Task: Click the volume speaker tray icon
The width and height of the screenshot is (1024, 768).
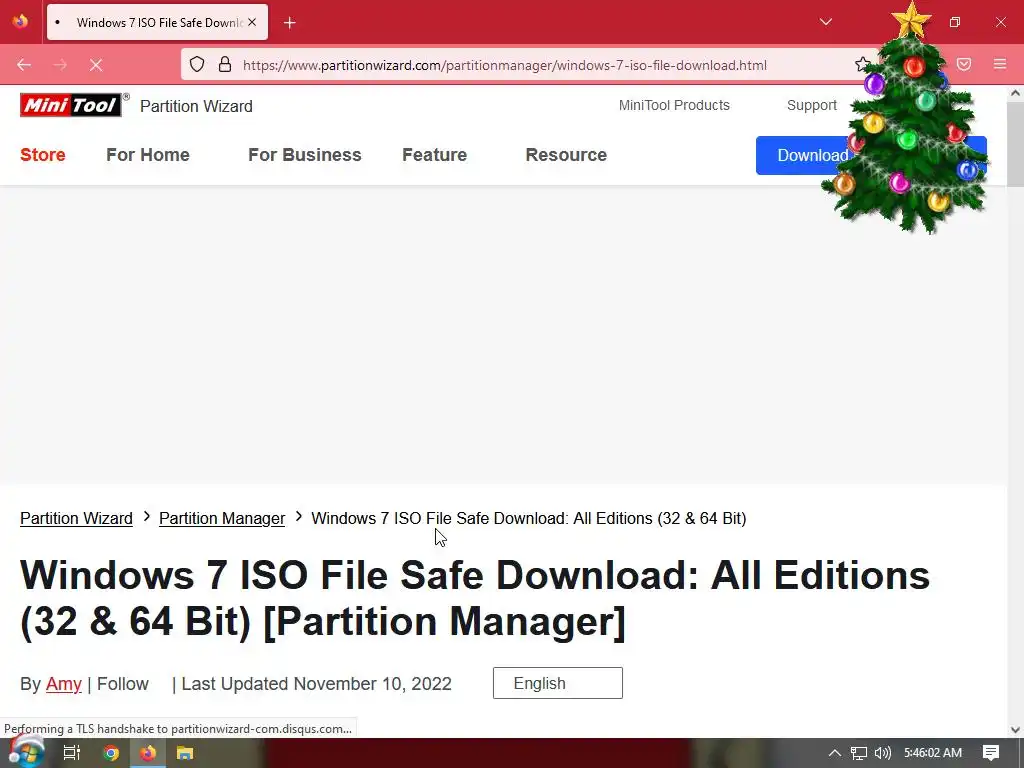Action: click(882, 753)
